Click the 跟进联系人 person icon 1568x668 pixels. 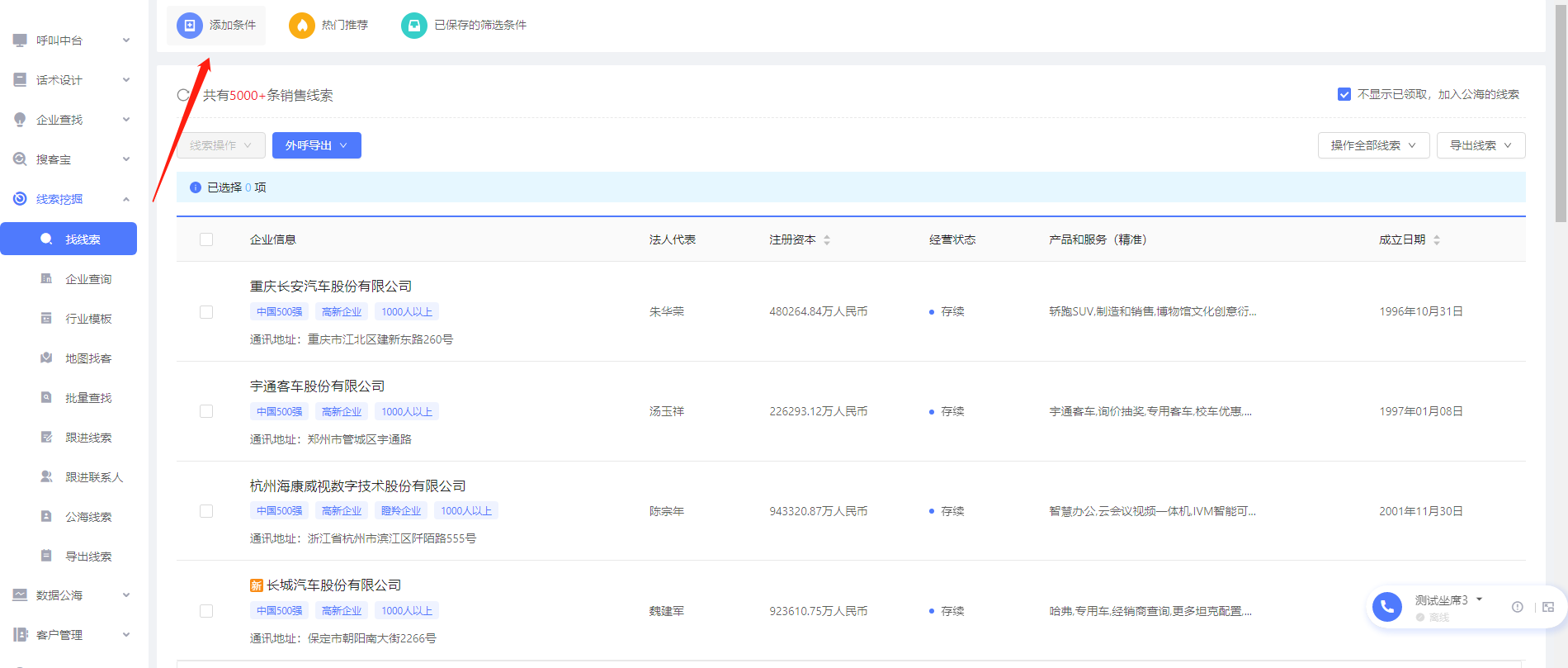click(x=46, y=476)
